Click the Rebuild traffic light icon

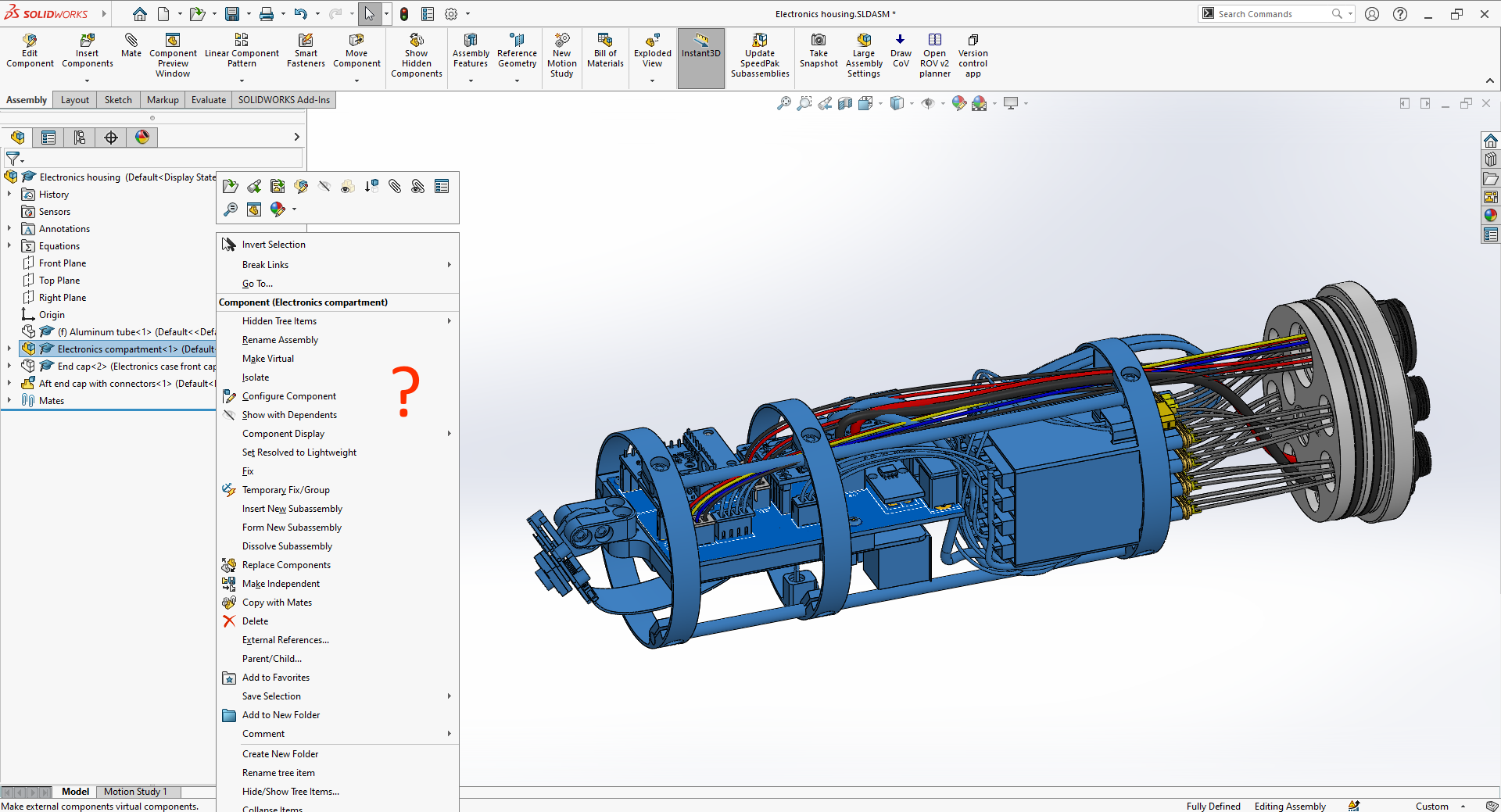pyautogui.click(x=404, y=14)
